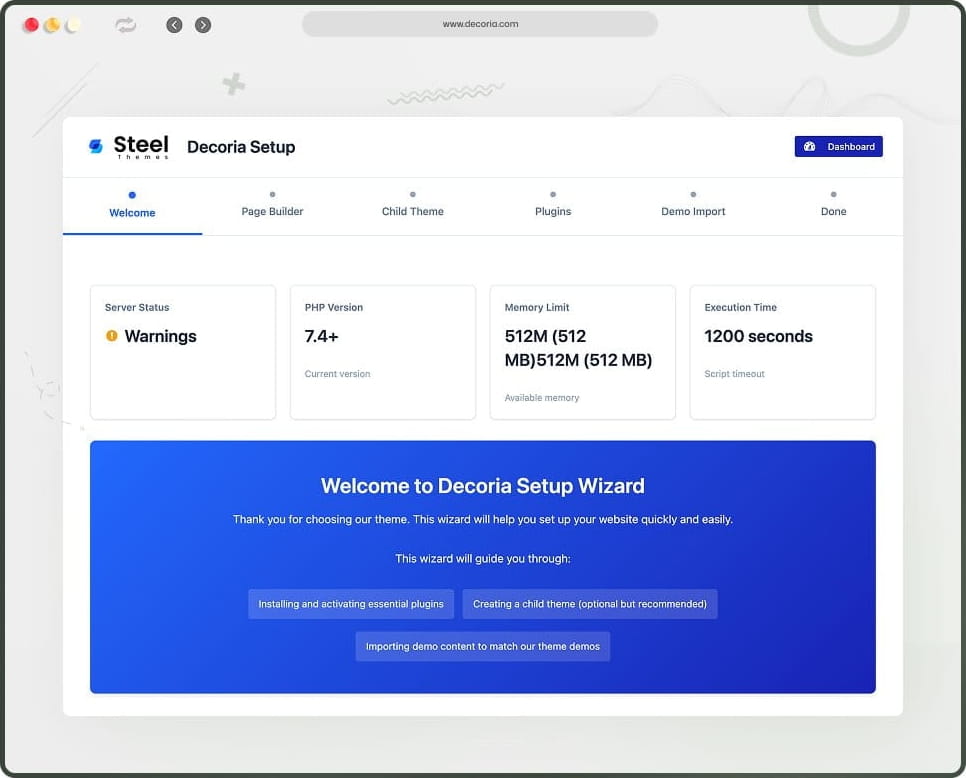Click the Server Status card
This screenshot has height=778, width=966.
coord(183,352)
